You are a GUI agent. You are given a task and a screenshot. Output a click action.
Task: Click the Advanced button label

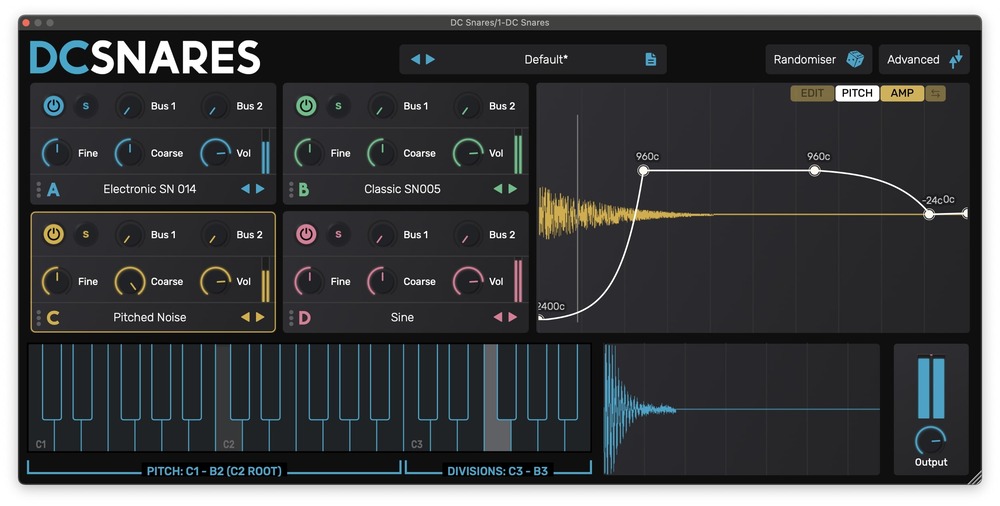913,59
